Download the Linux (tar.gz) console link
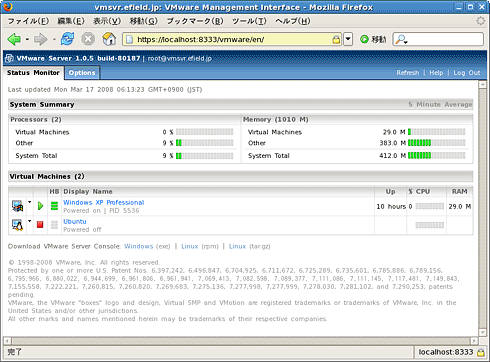The image size is (490, 362). point(237,246)
